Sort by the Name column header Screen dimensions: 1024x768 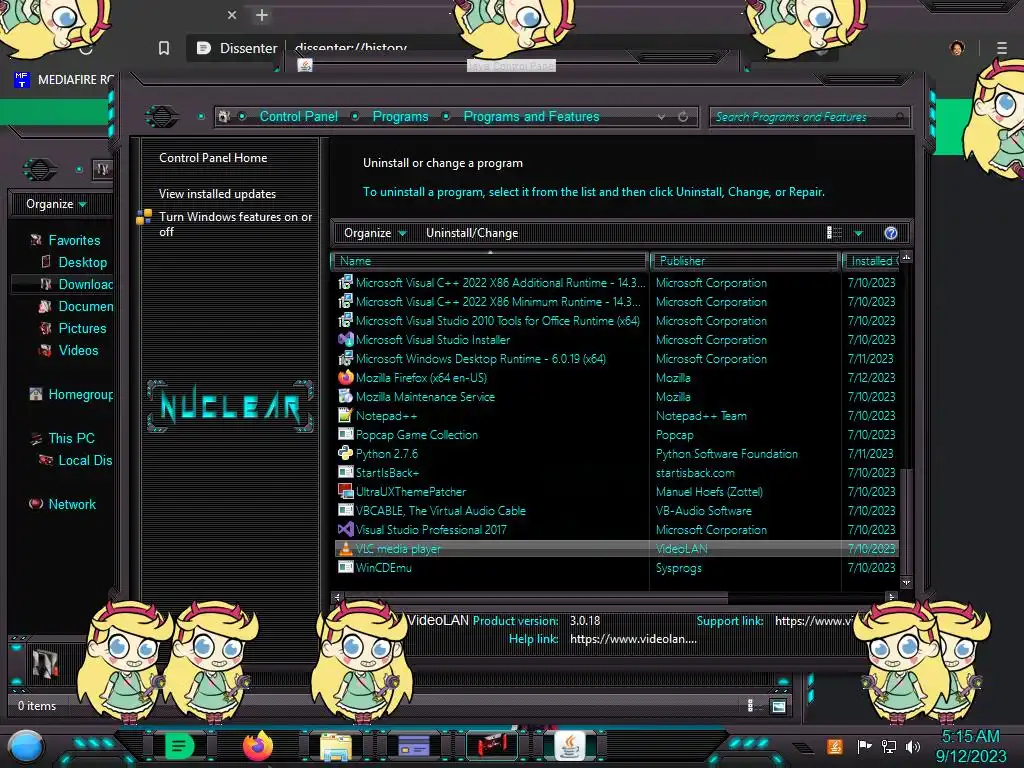pyautogui.click(x=490, y=261)
